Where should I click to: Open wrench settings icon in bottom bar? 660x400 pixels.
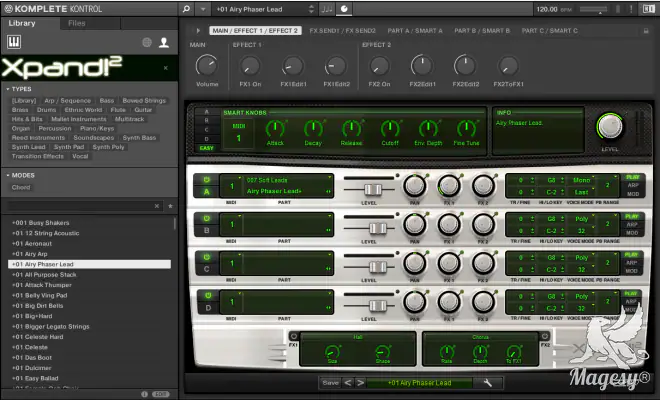coord(487,383)
